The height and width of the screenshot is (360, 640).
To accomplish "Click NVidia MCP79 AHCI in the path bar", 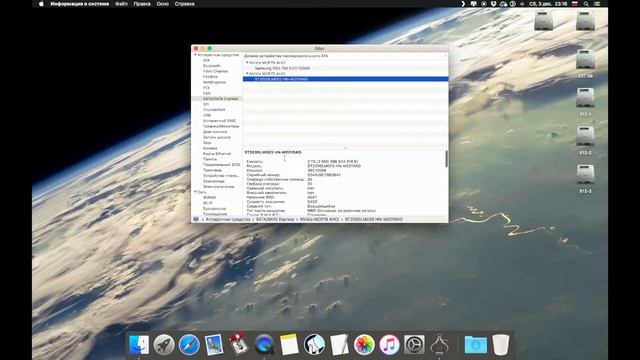I will click(320, 220).
